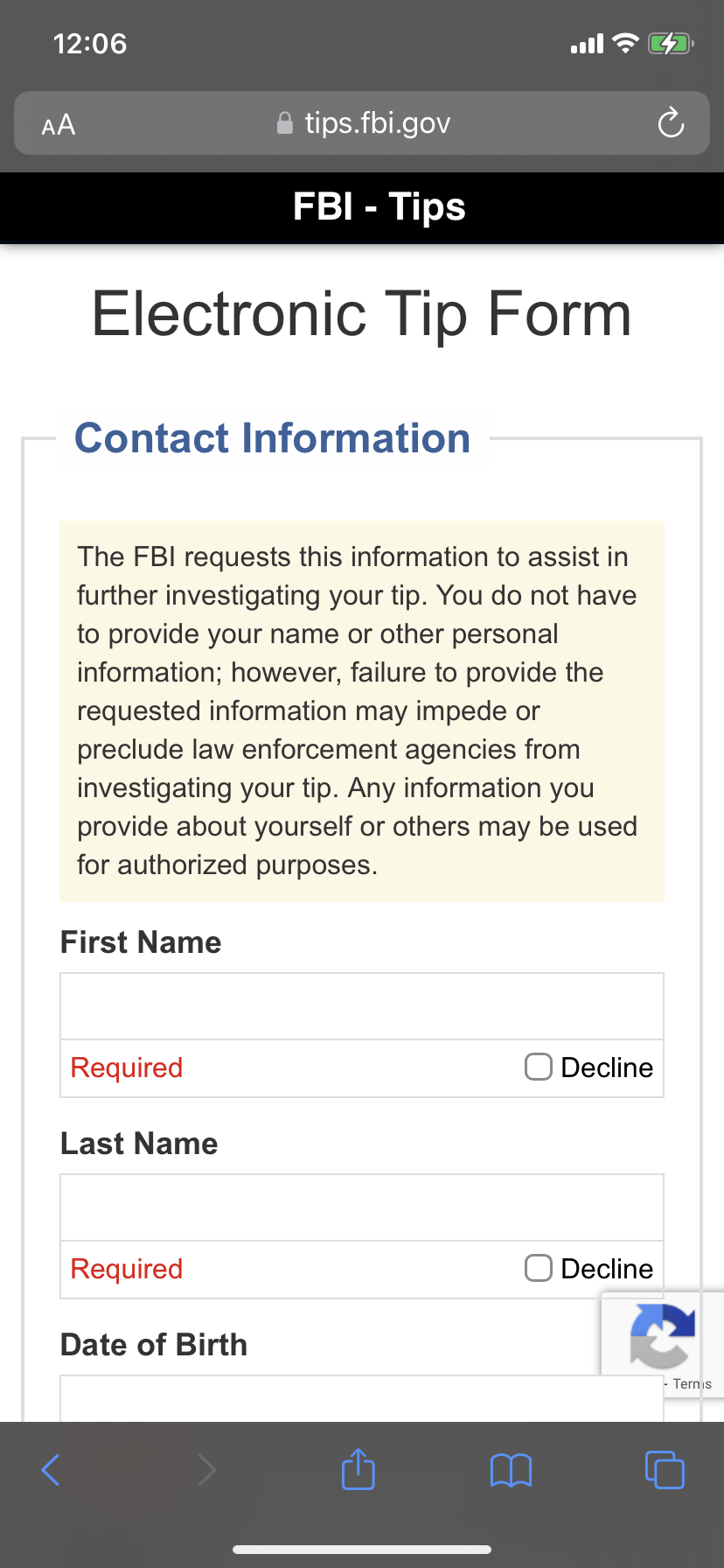This screenshot has width=724, height=1568.
Task: Tap the lock icon beside the URL
Action: click(284, 123)
